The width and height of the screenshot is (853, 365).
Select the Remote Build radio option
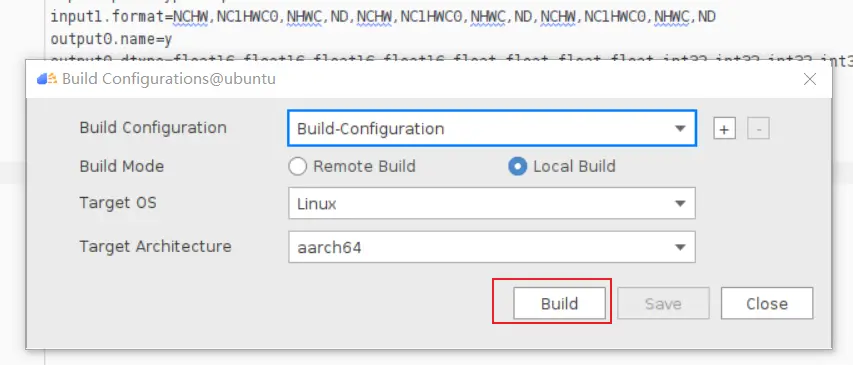tap(298, 166)
